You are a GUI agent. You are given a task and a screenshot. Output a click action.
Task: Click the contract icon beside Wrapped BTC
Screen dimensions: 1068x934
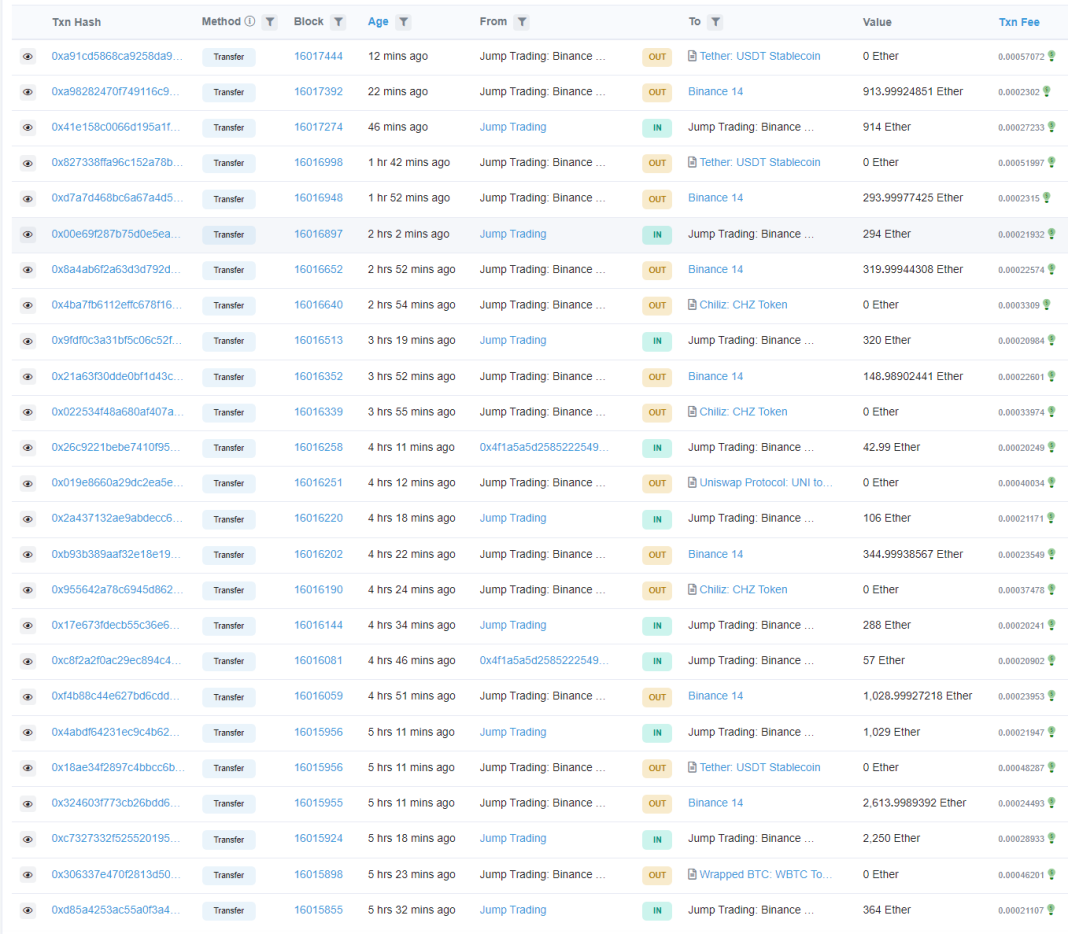pos(692,874)
